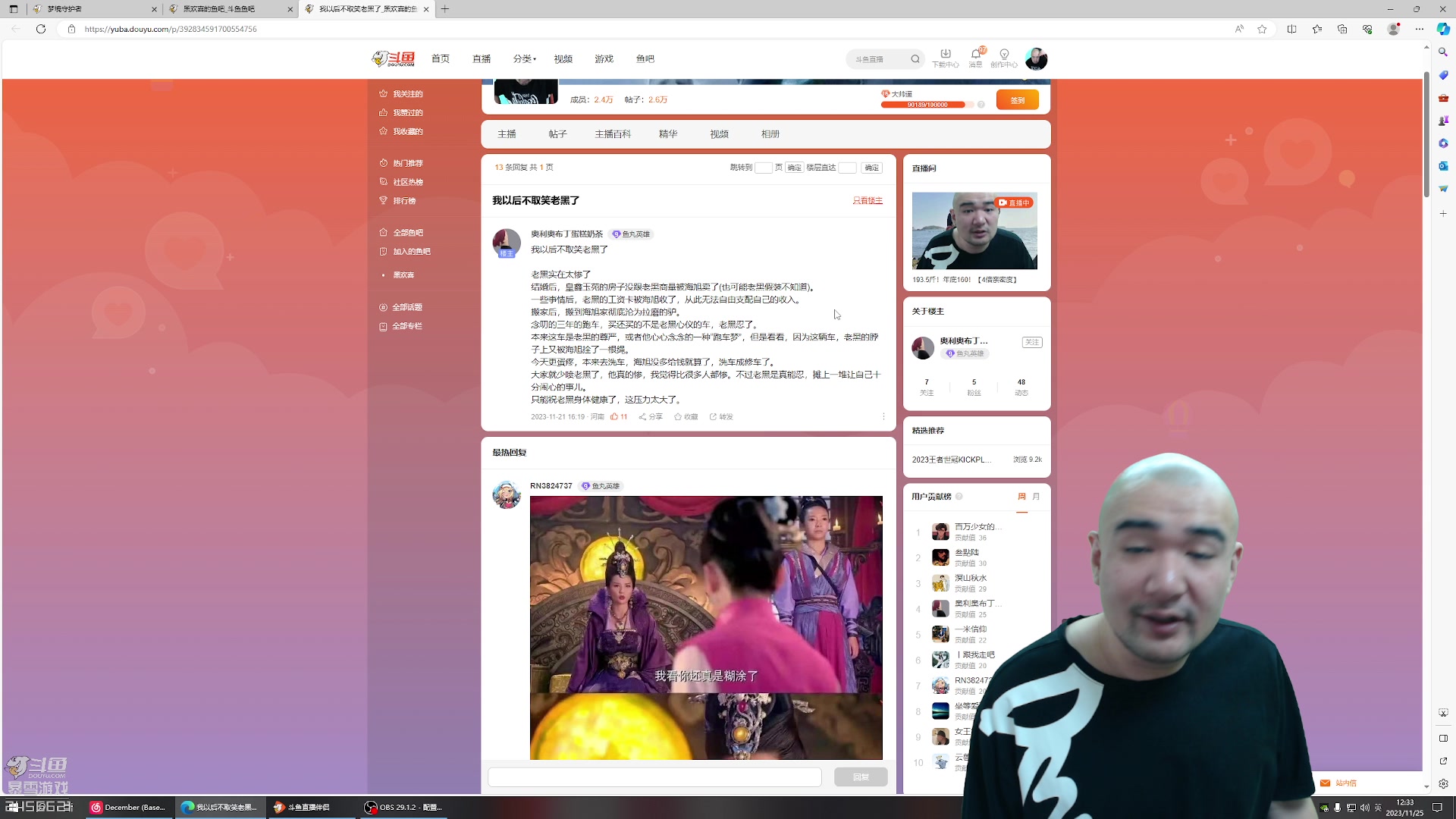Select 周 tab in contribution ranking
Screen dimensions: 1456x819
point(1021,497)
